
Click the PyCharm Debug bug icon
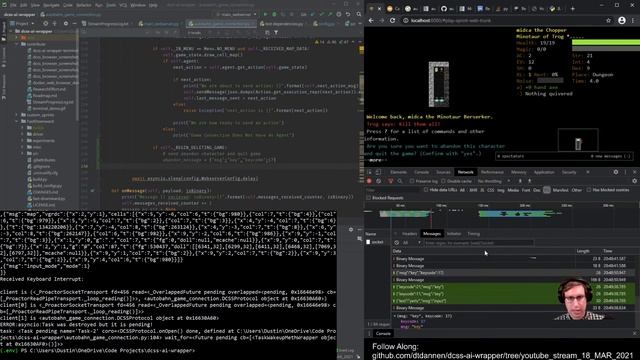coord(274,14)
